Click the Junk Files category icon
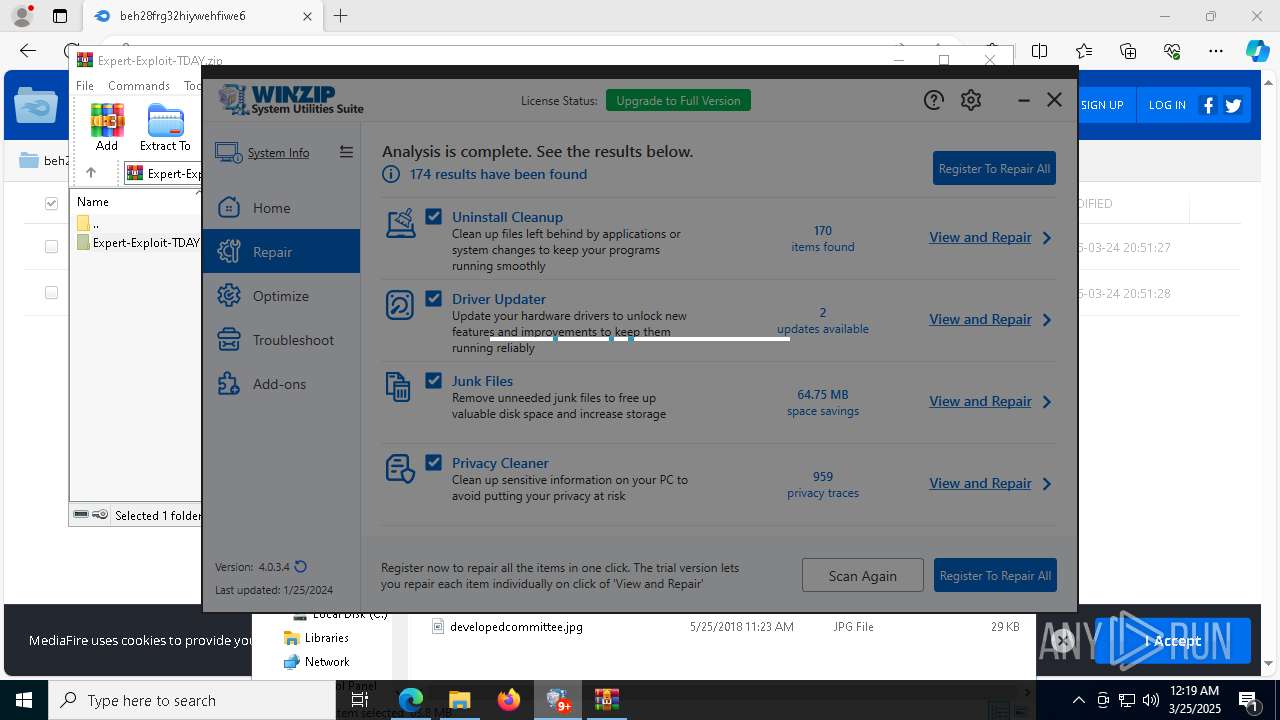Viewport: 1280px width, 720px height. tap(398, 386)
